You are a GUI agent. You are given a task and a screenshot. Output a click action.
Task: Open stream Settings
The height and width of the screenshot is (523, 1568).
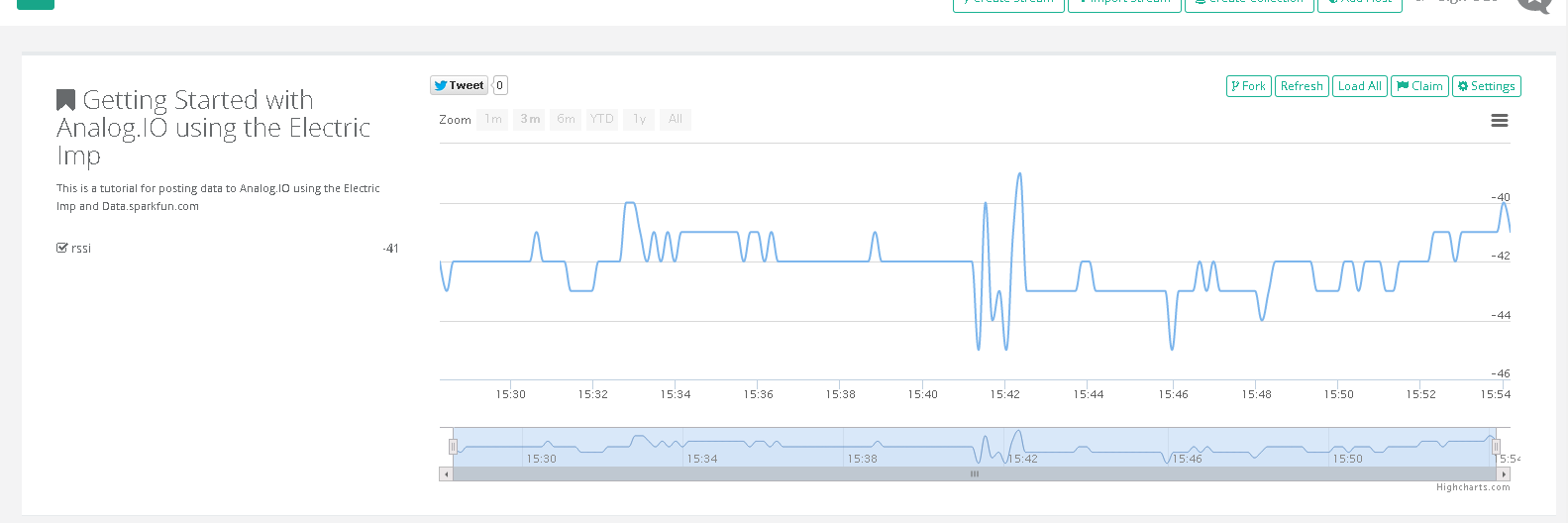pyautogui.click(x=1486, y=86)
